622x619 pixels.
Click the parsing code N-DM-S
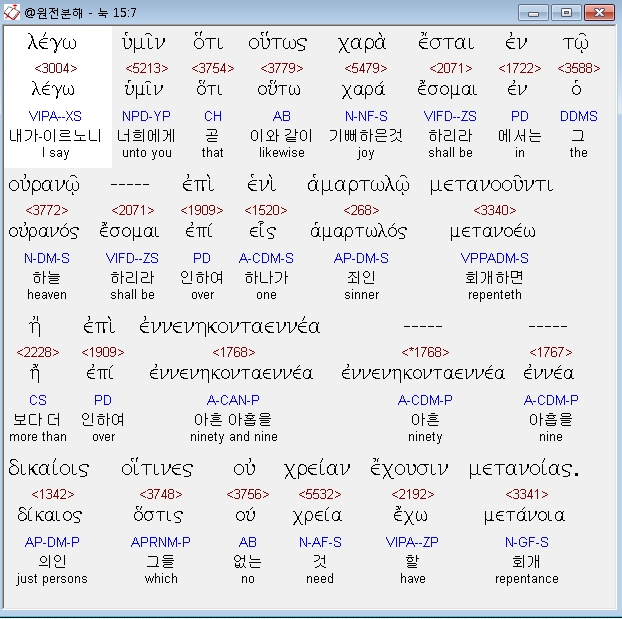47,258
